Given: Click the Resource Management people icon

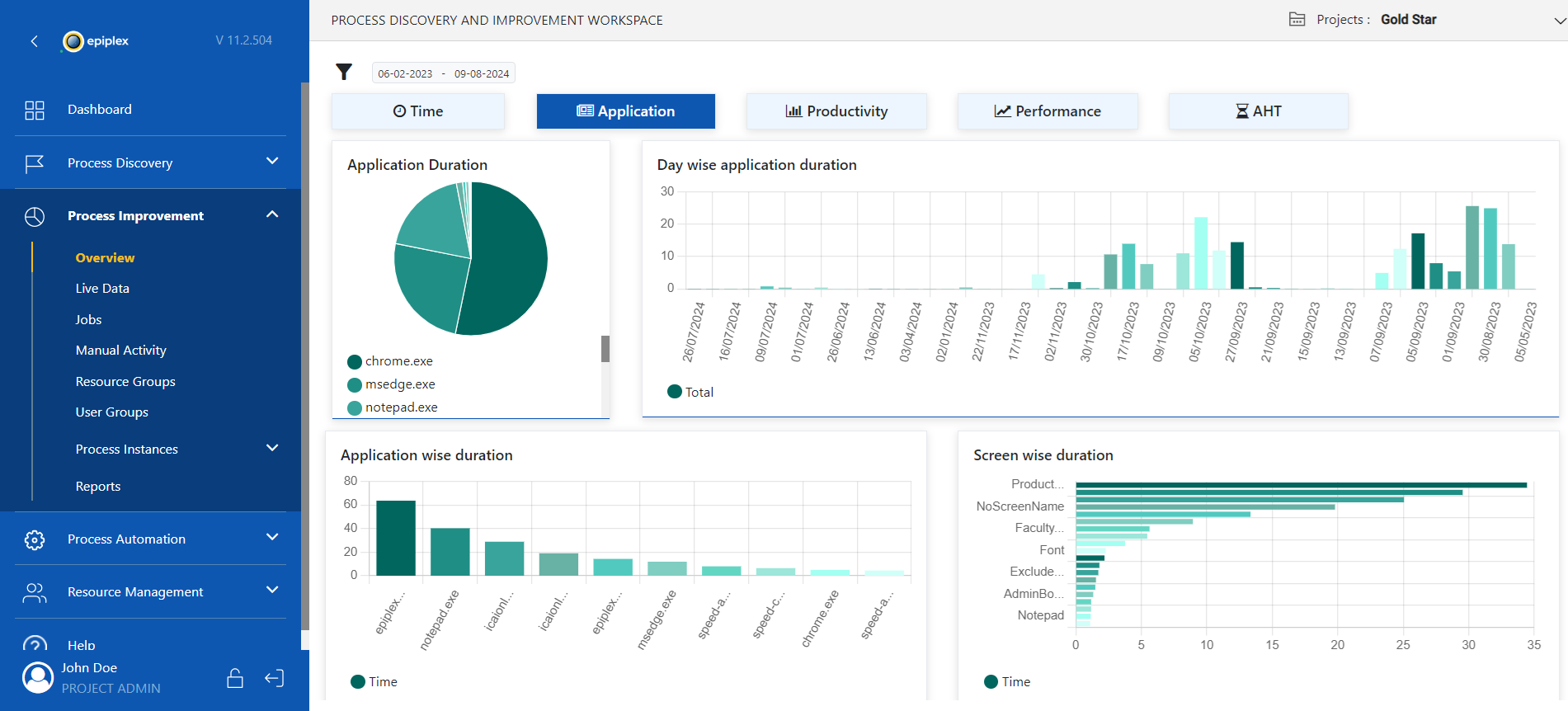Looking at the screenshot, I should [35, 592].
